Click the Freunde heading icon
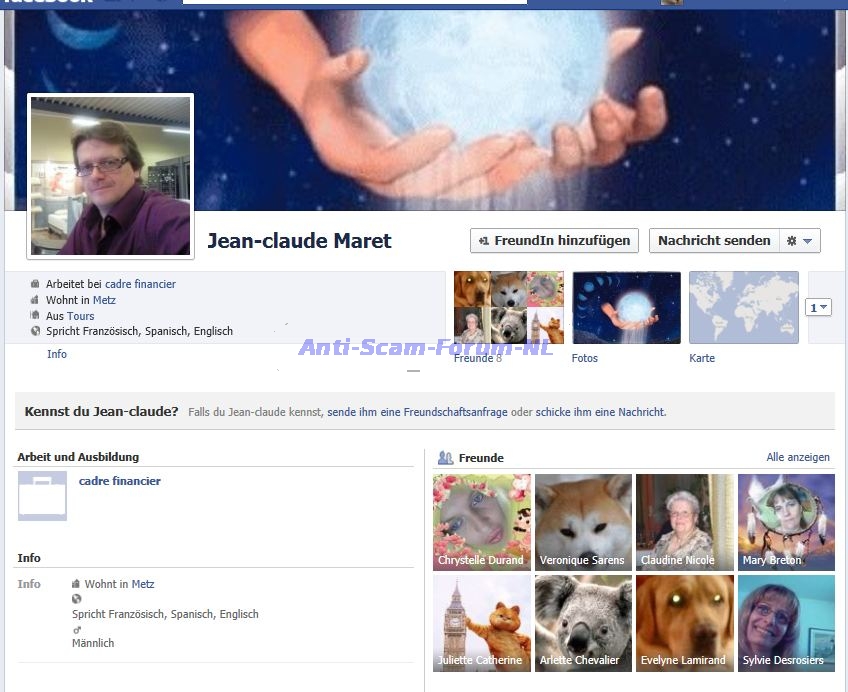 click(x=445, y=458)
